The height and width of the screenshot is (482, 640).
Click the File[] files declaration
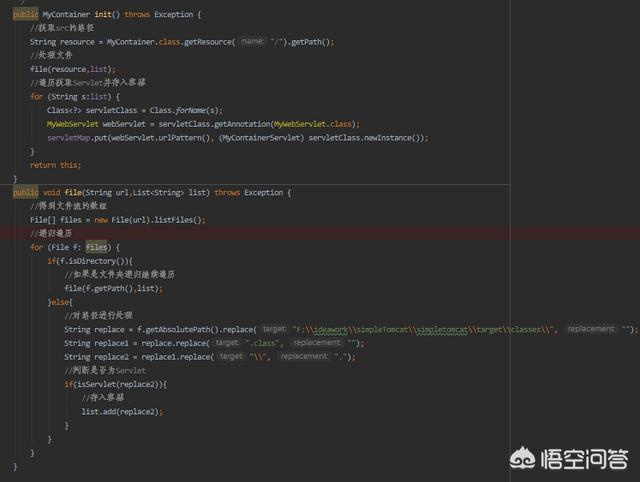(x=56, y=220)
